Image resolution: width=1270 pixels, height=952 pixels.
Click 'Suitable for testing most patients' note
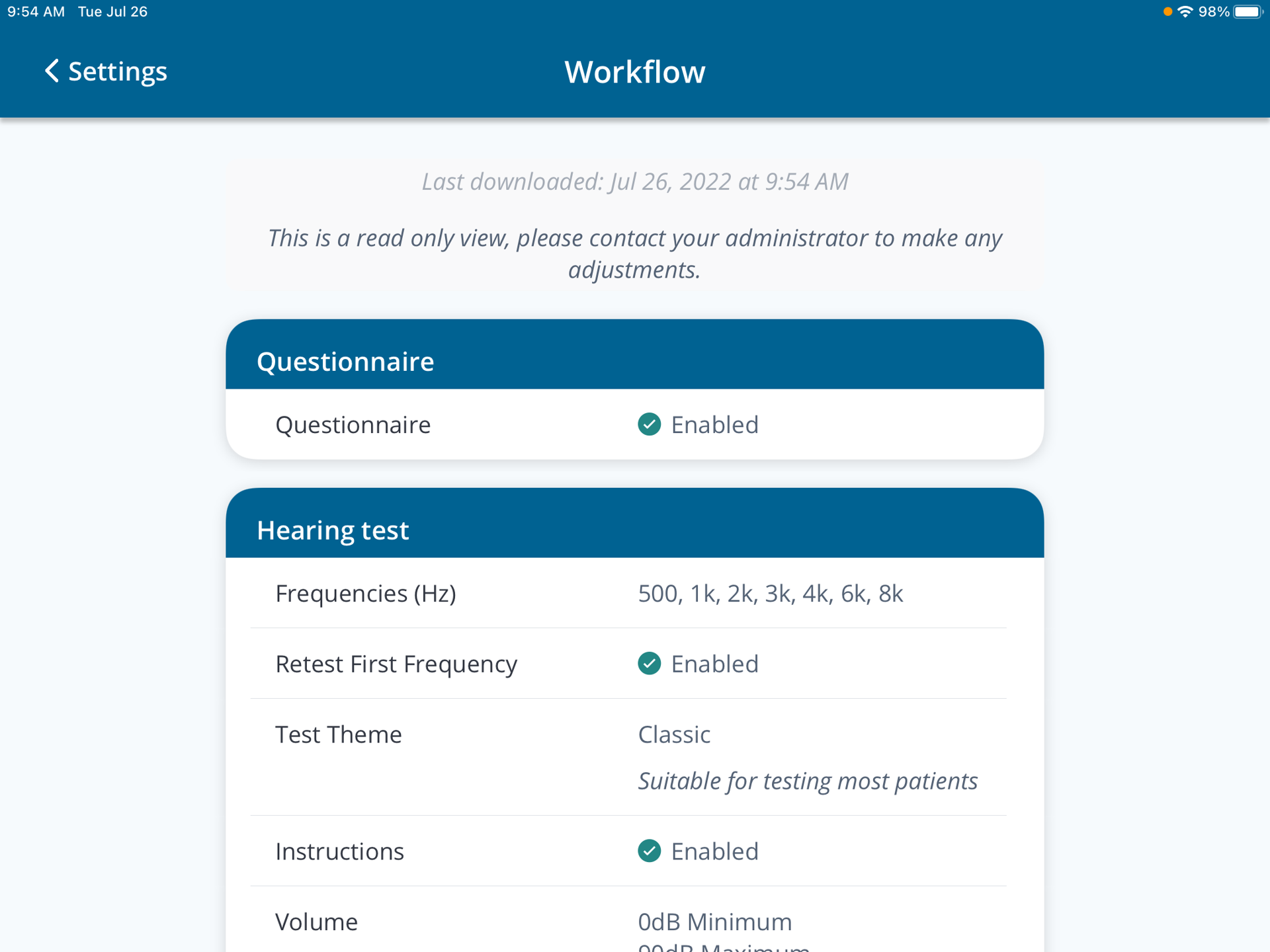808,781
